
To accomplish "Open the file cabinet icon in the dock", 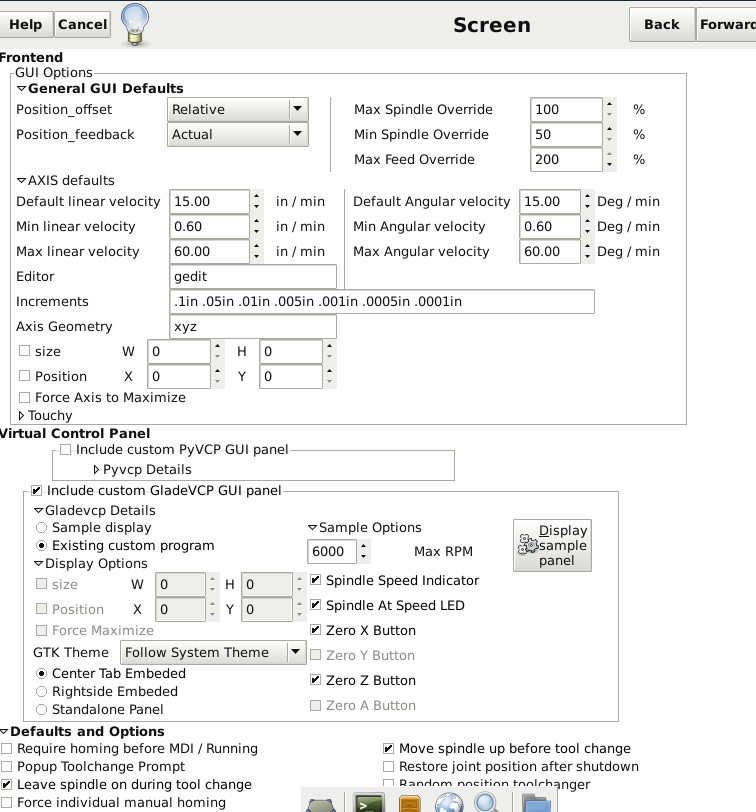I will 410,804.
